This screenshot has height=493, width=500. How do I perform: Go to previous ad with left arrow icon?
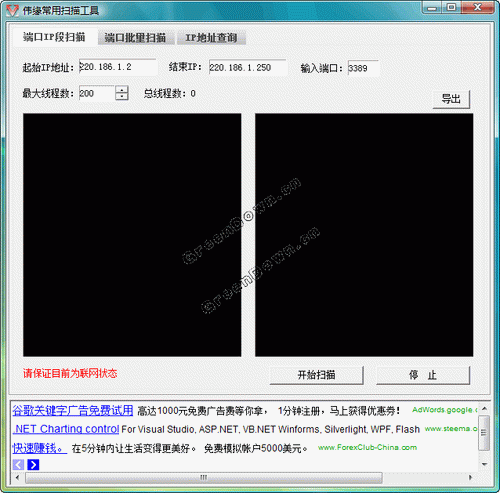[18, 464]
